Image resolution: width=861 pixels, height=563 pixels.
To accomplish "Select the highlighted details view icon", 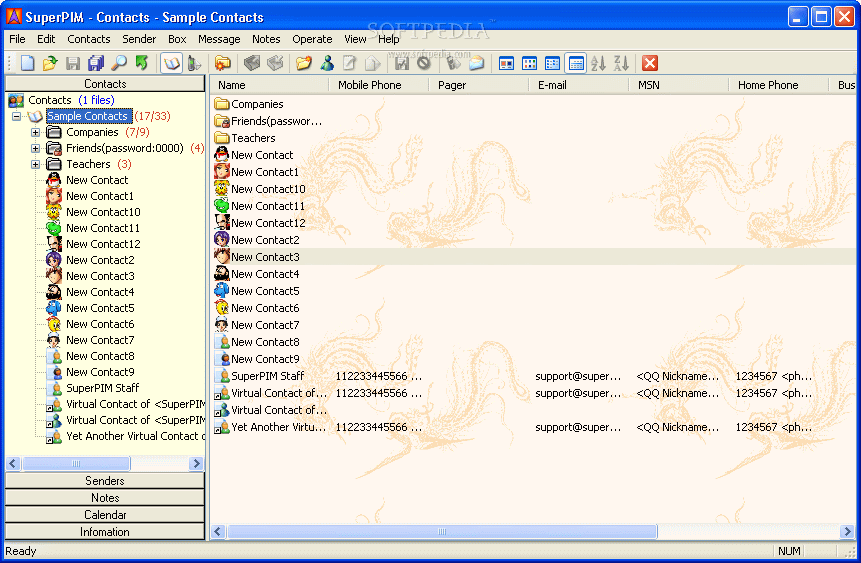I will point(575,63).
